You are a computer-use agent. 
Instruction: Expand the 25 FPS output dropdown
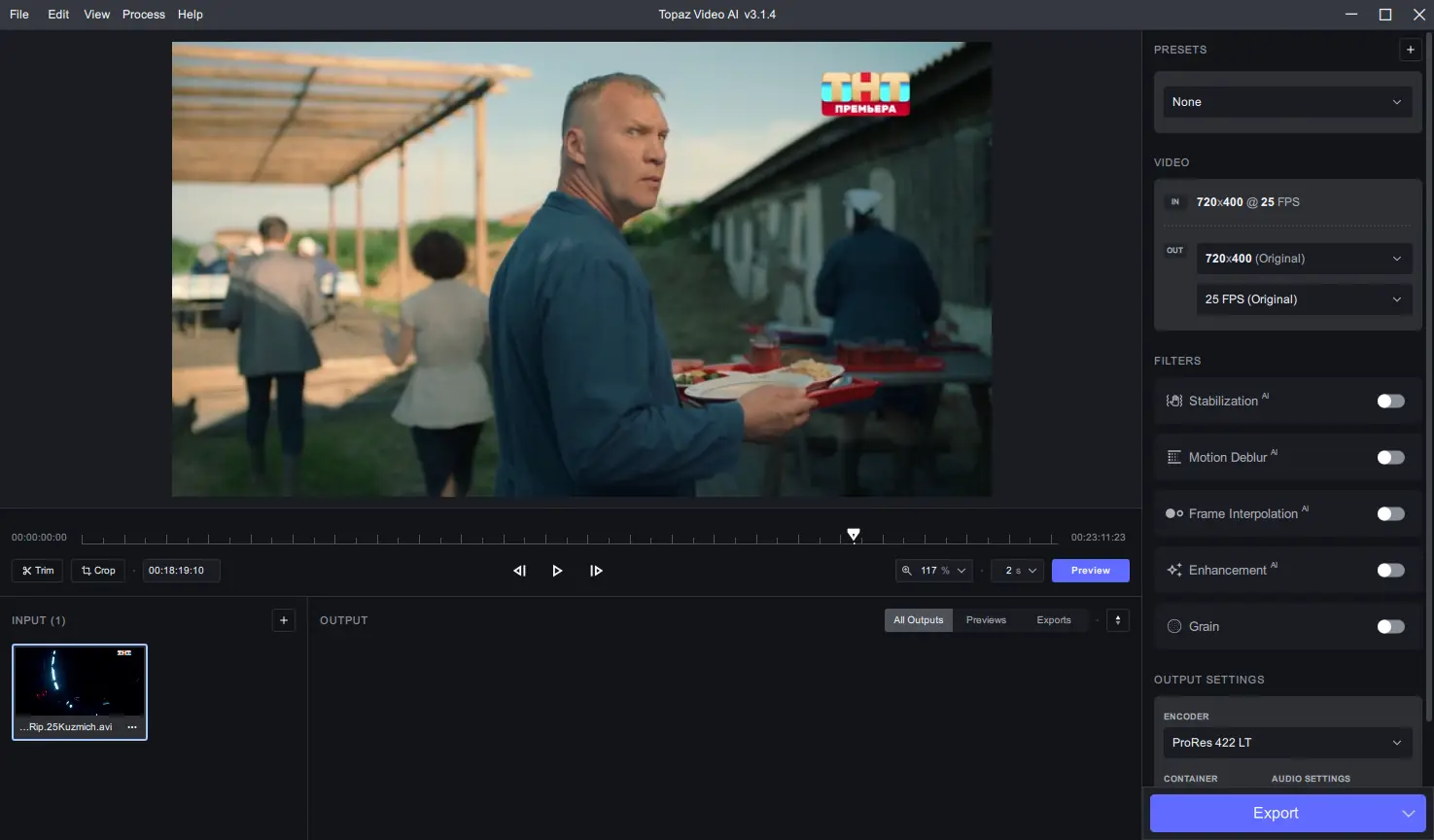click(x=1304, y=299)
